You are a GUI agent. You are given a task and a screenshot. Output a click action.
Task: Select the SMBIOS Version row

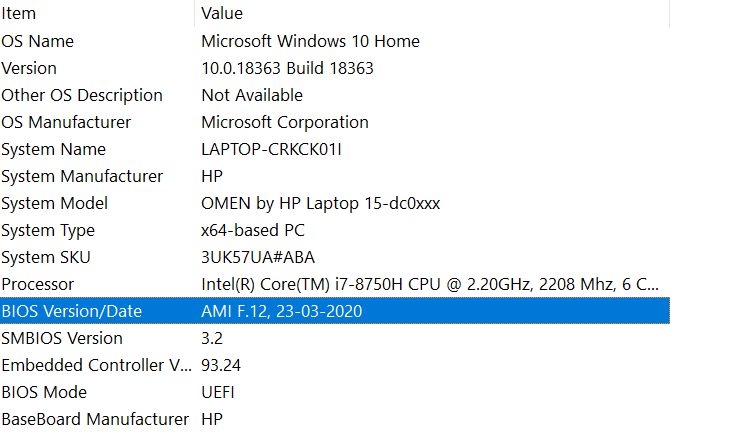[335, 338]
